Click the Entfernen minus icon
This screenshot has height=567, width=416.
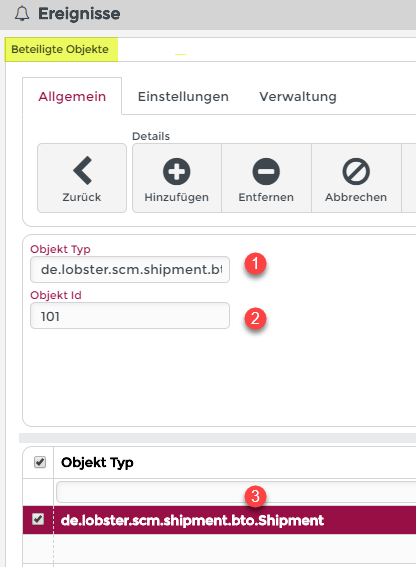pyautogui.click(x=266, y=171)
